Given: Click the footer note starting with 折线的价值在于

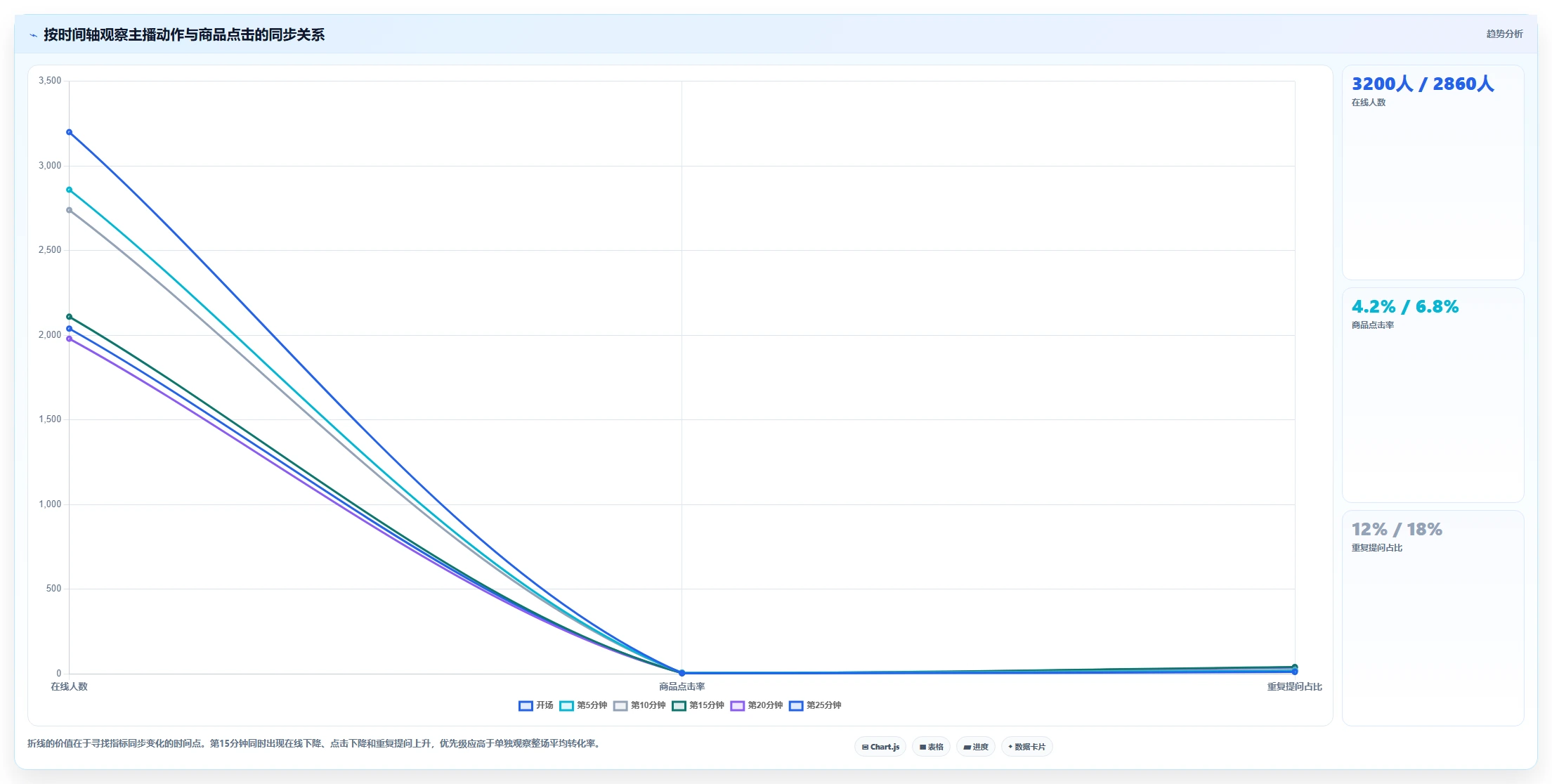Looking at the screenshot, I should tap(315, 743).
